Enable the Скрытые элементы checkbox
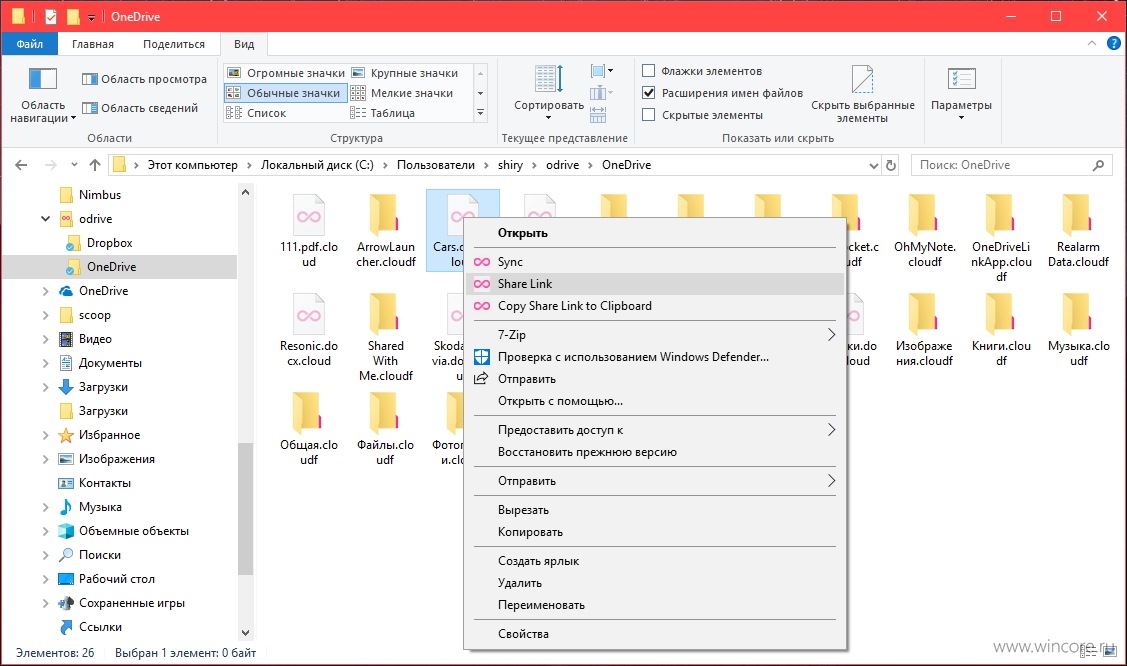Viewport: 1127px width, 666px height. click(x=648, y=115)
